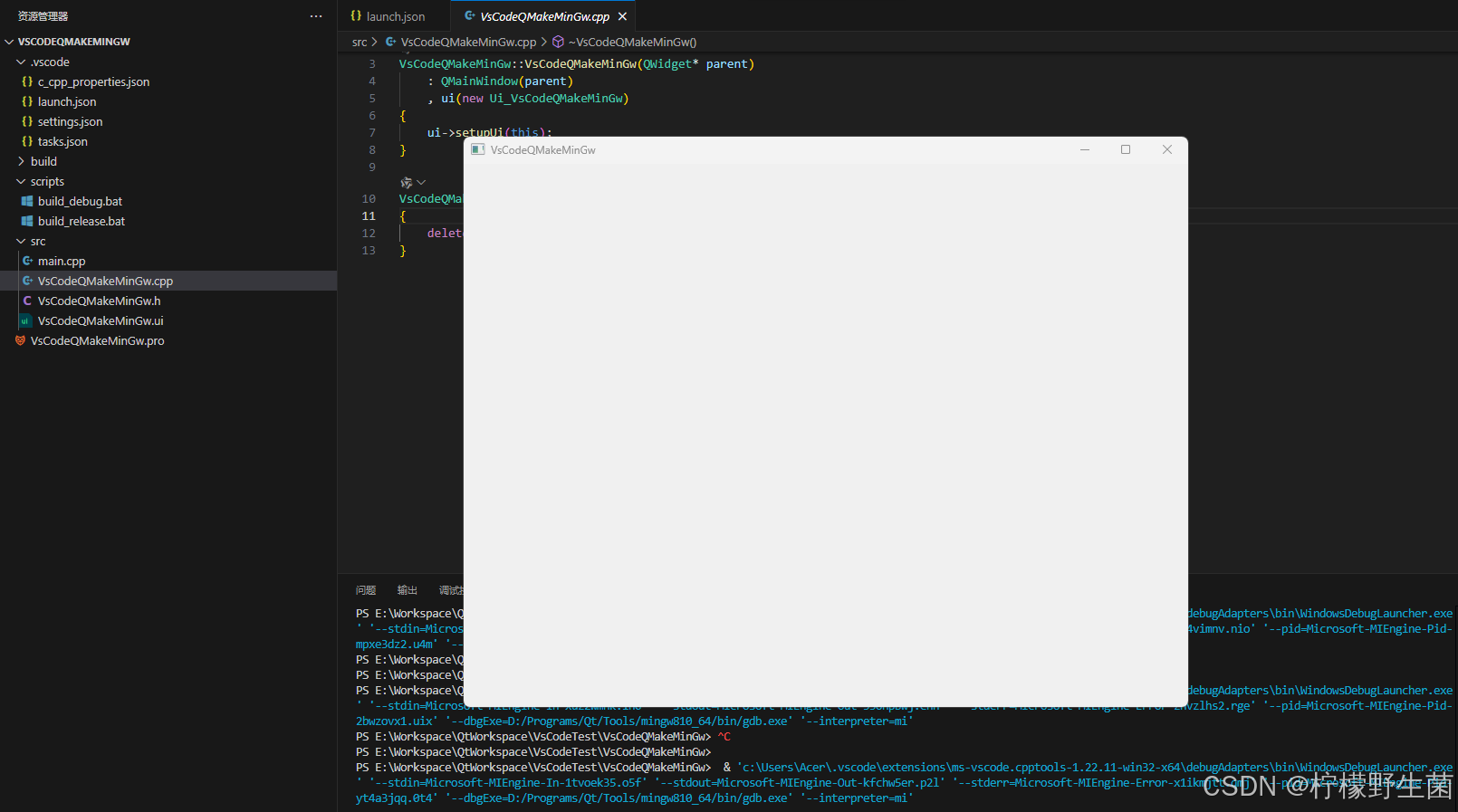Viewport: 1458px width, 812px height.
Task: Open the explorer panel more actions ellipsis
Action: (x=315, y=16)
